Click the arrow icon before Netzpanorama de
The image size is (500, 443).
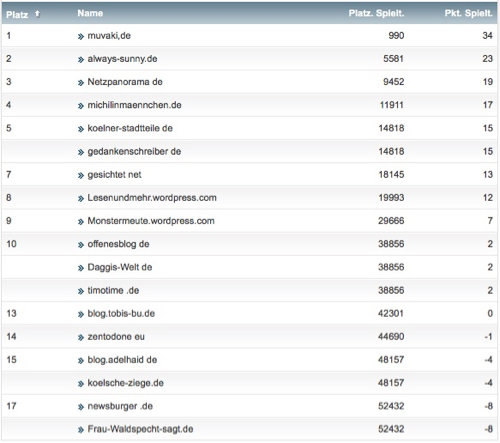click(x=81, y=83)
